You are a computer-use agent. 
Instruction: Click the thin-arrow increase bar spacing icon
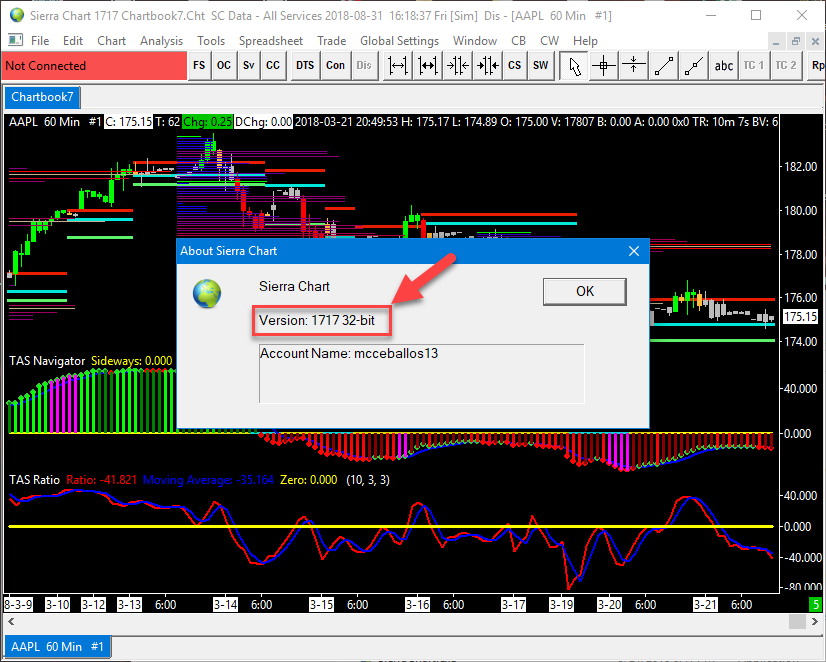[x=397, y=66]
